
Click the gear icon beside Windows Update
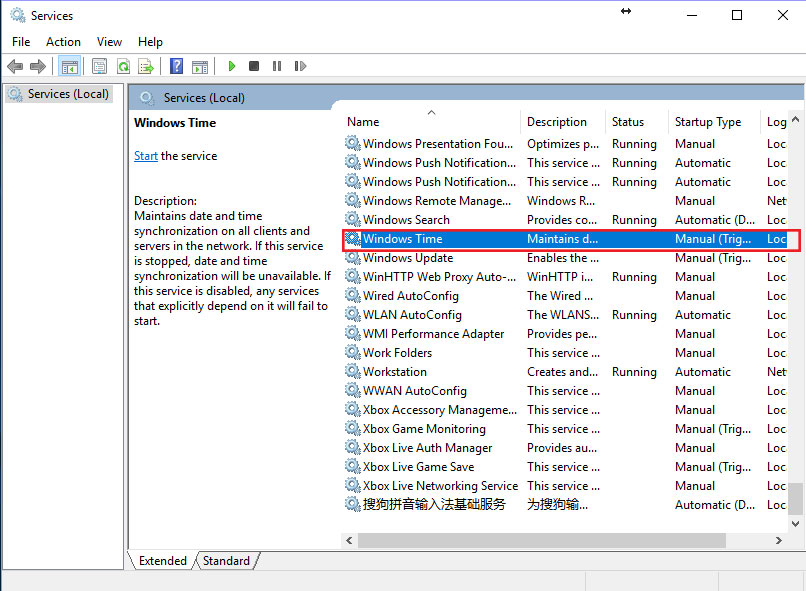pyautogui.click(x=353, y=257)
